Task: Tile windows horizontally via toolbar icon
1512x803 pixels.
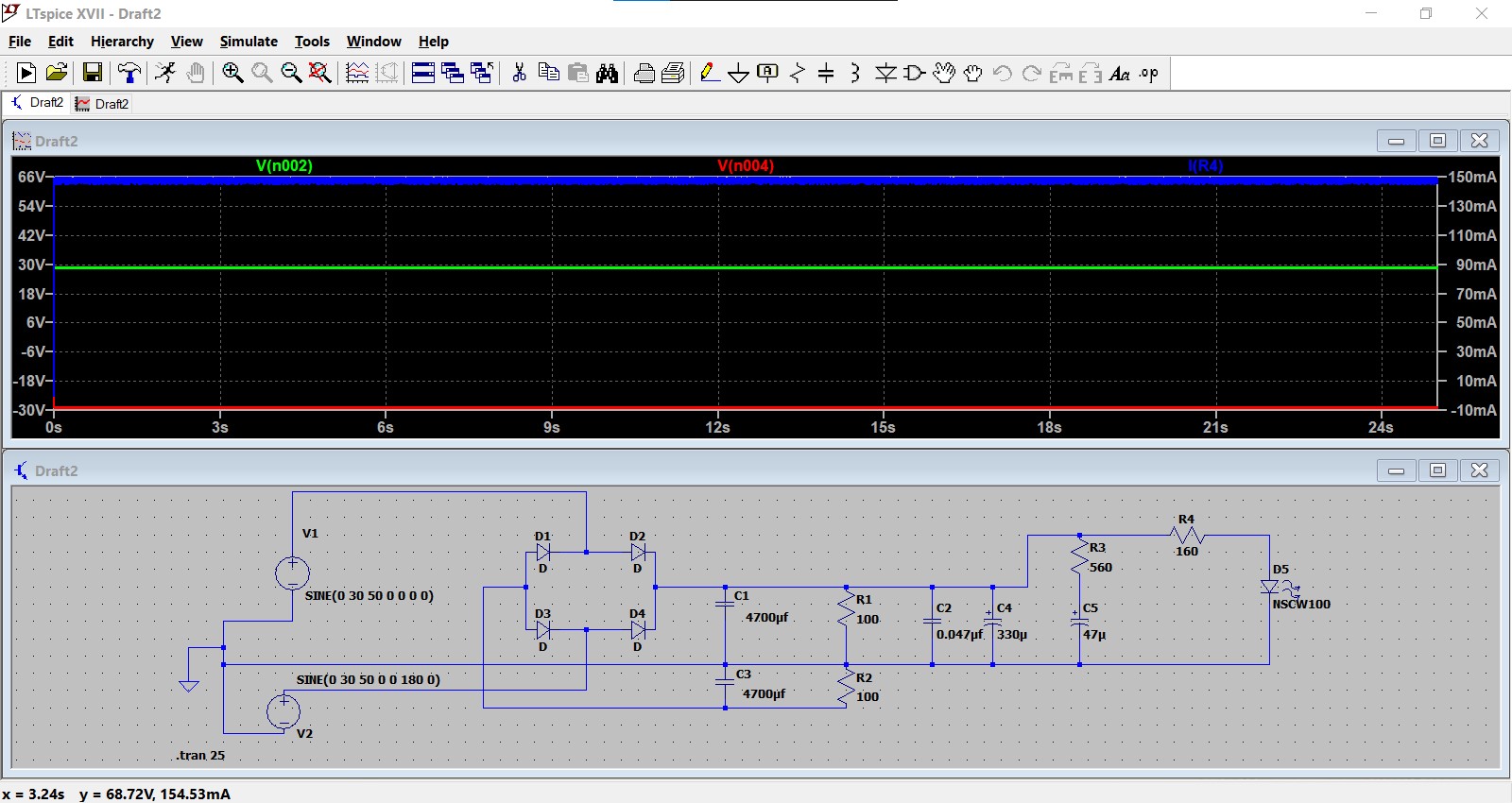Action: pos(423,73)
